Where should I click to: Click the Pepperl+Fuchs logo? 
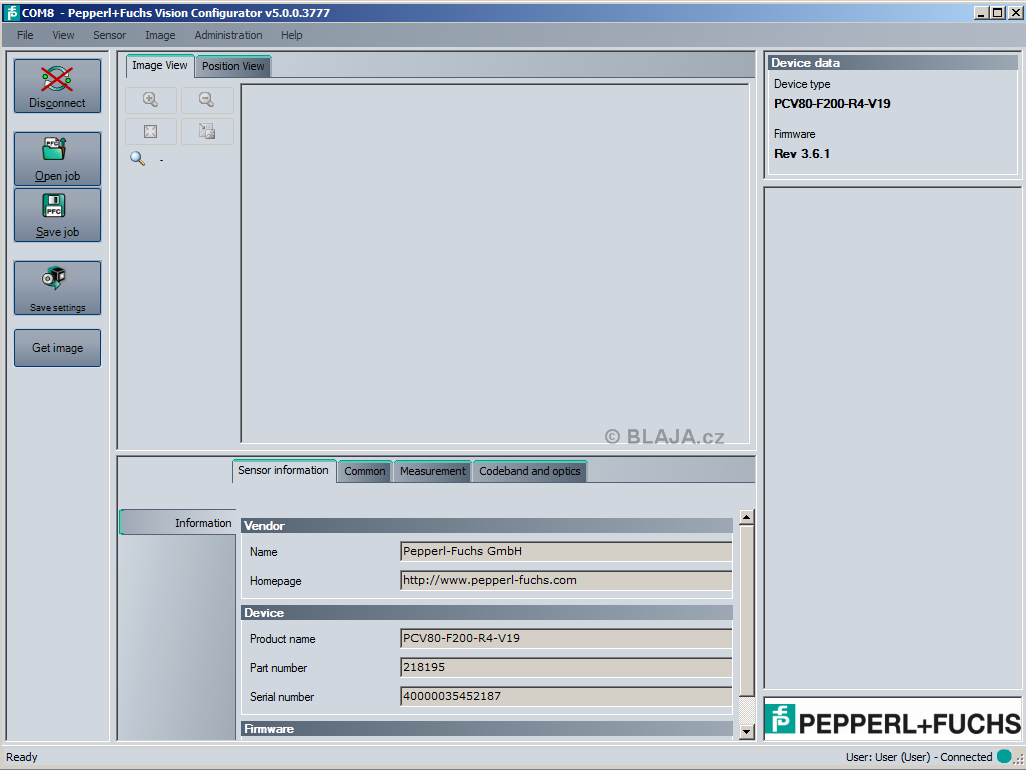[893, 720]
